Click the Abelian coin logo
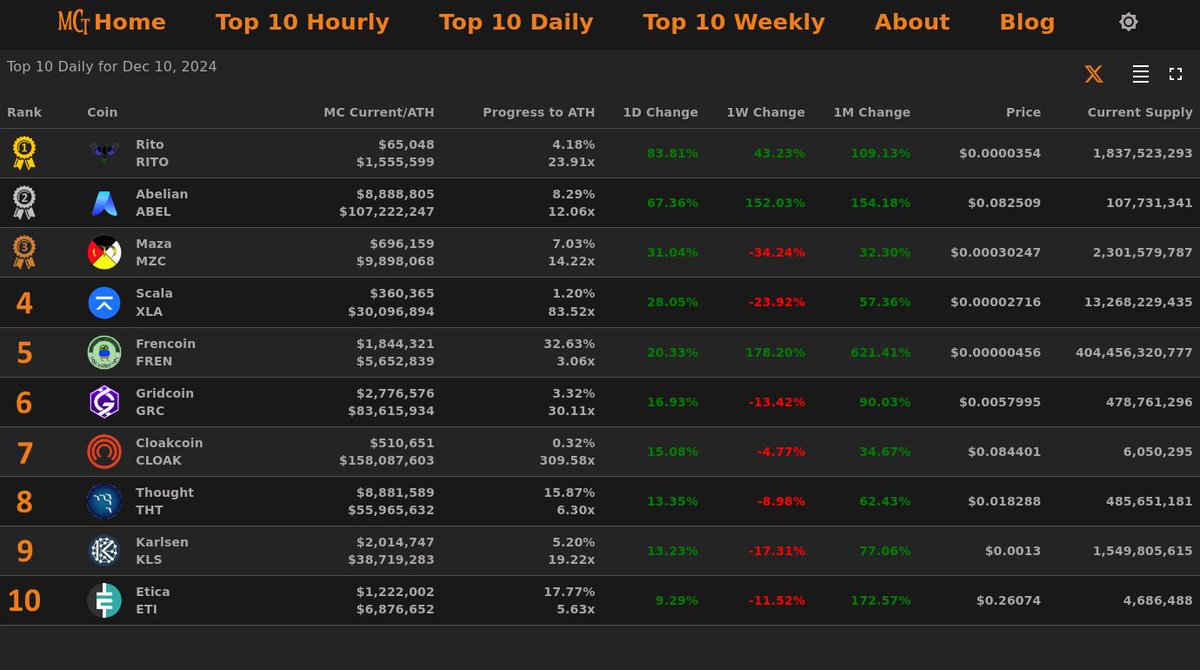The height and width of the screenshot is (670, 1200). click(x=104, y=203)
